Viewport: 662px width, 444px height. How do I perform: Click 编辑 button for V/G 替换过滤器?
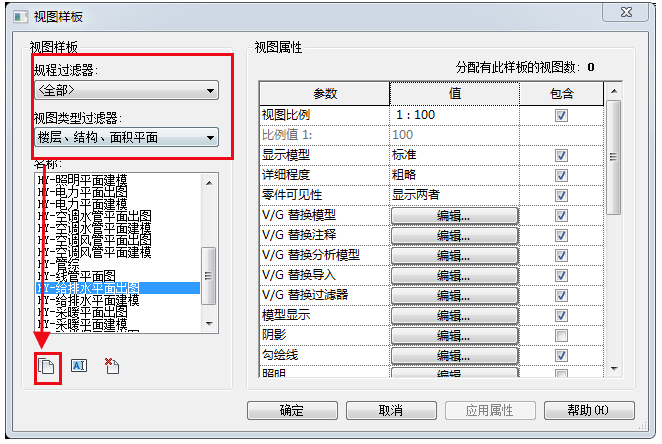tap(454, 295)
